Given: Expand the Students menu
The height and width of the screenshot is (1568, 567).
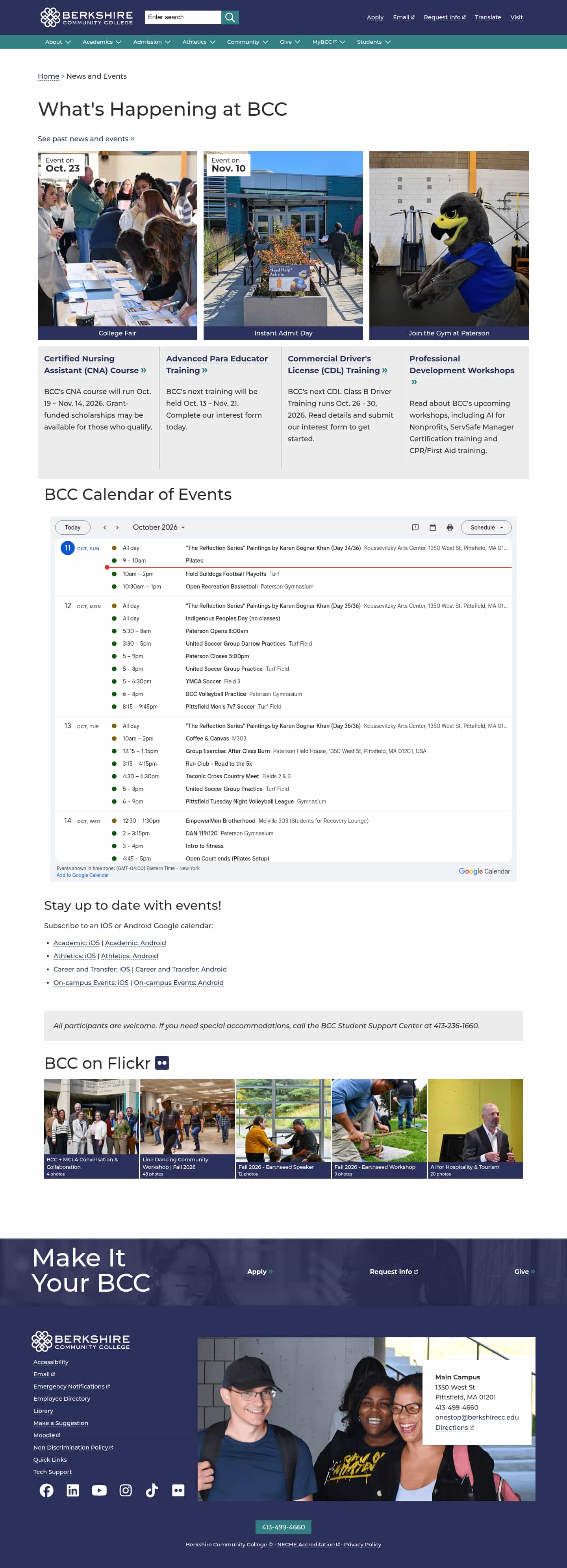Looking at the screenshot, I should point(373,42).
